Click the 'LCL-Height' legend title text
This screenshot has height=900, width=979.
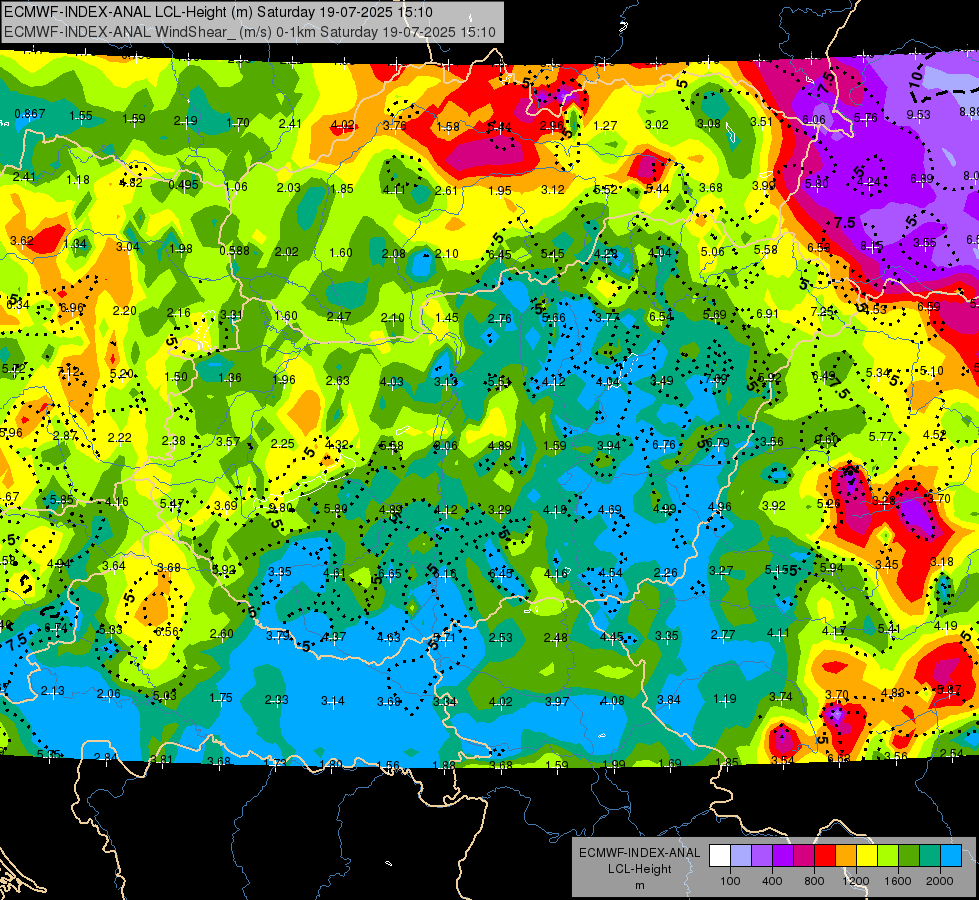coord(639,869)
